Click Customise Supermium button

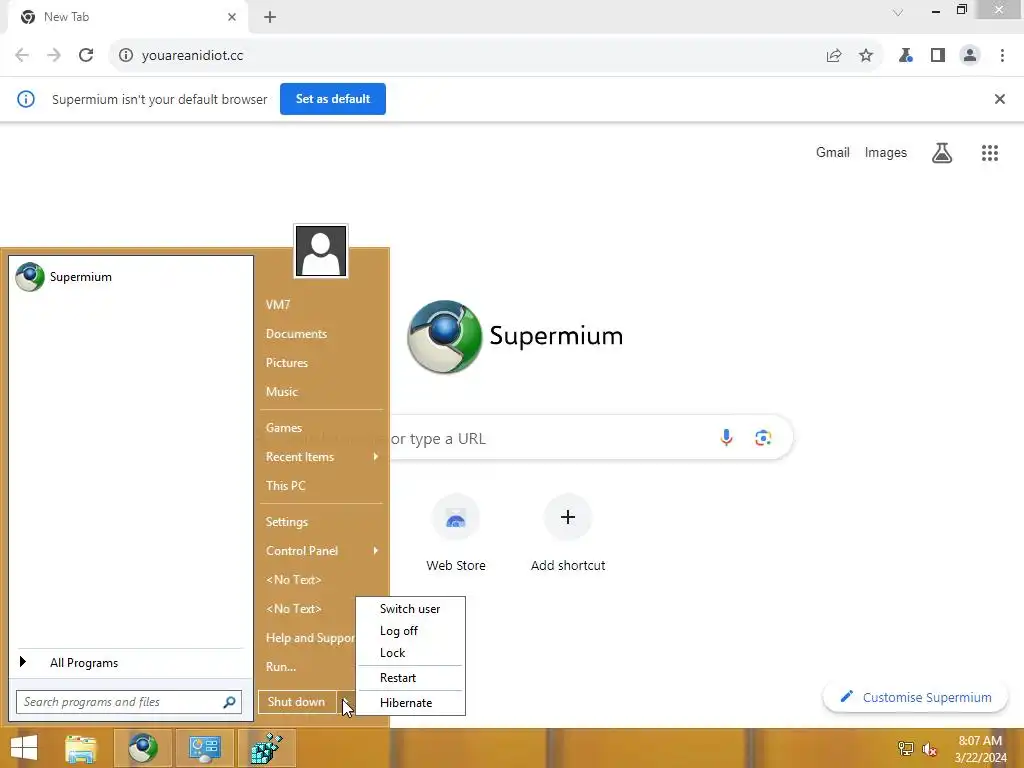point(916,697)
